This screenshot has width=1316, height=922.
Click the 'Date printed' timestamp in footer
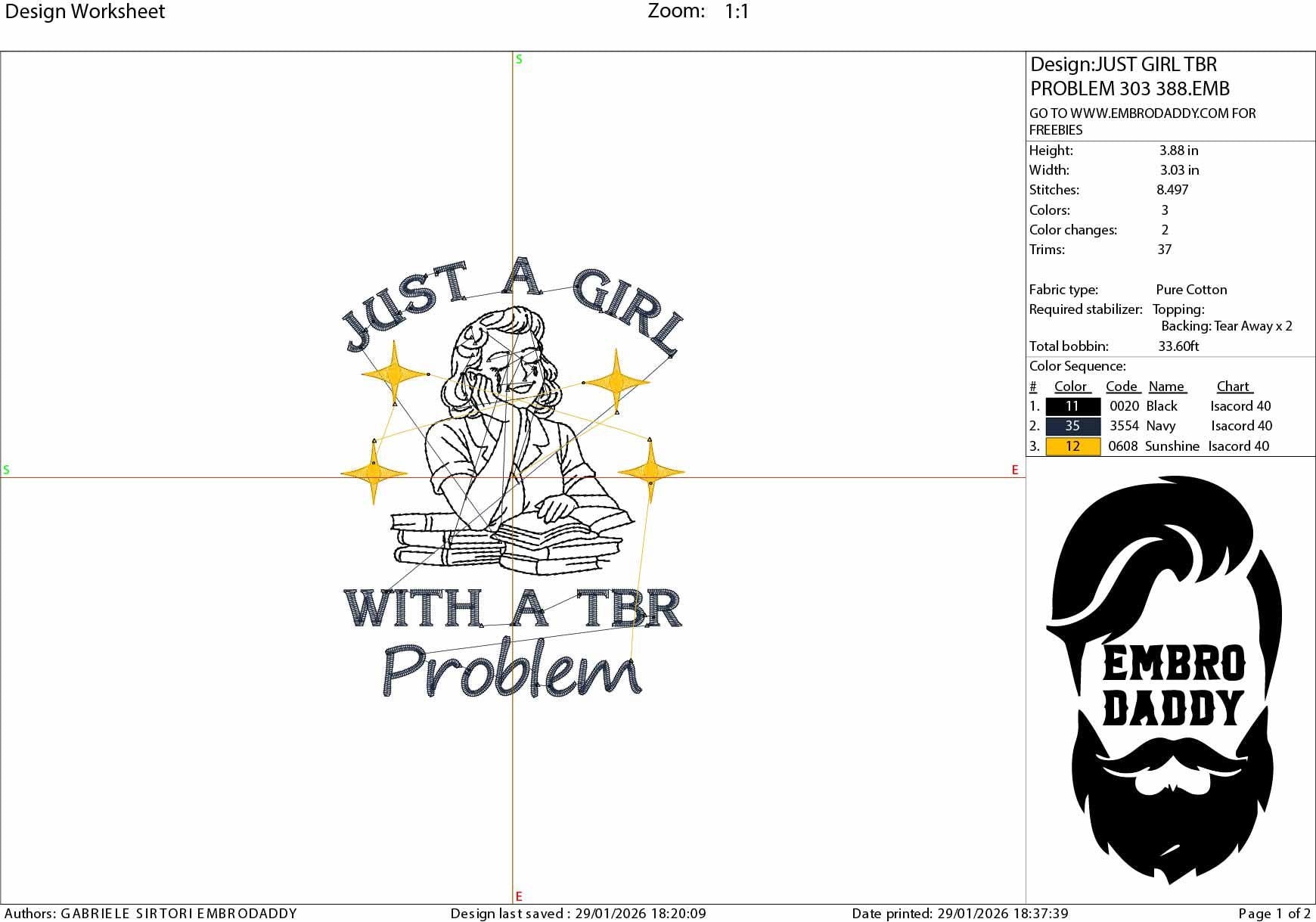click(960, 914)
